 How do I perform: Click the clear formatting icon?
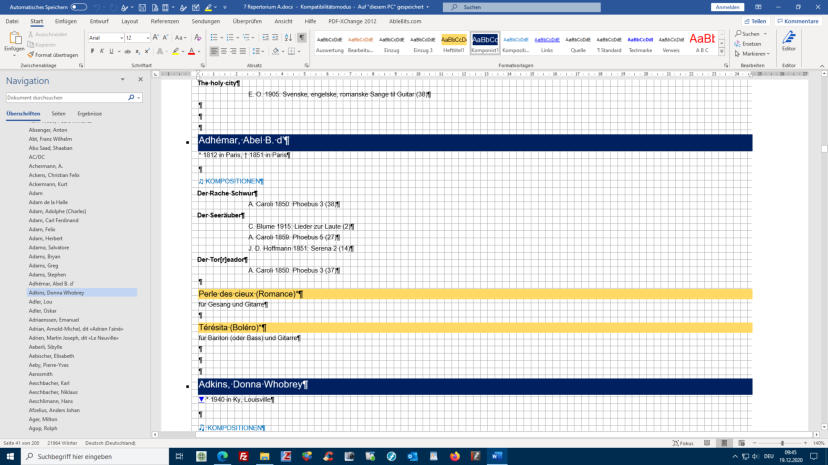[197, 38]
